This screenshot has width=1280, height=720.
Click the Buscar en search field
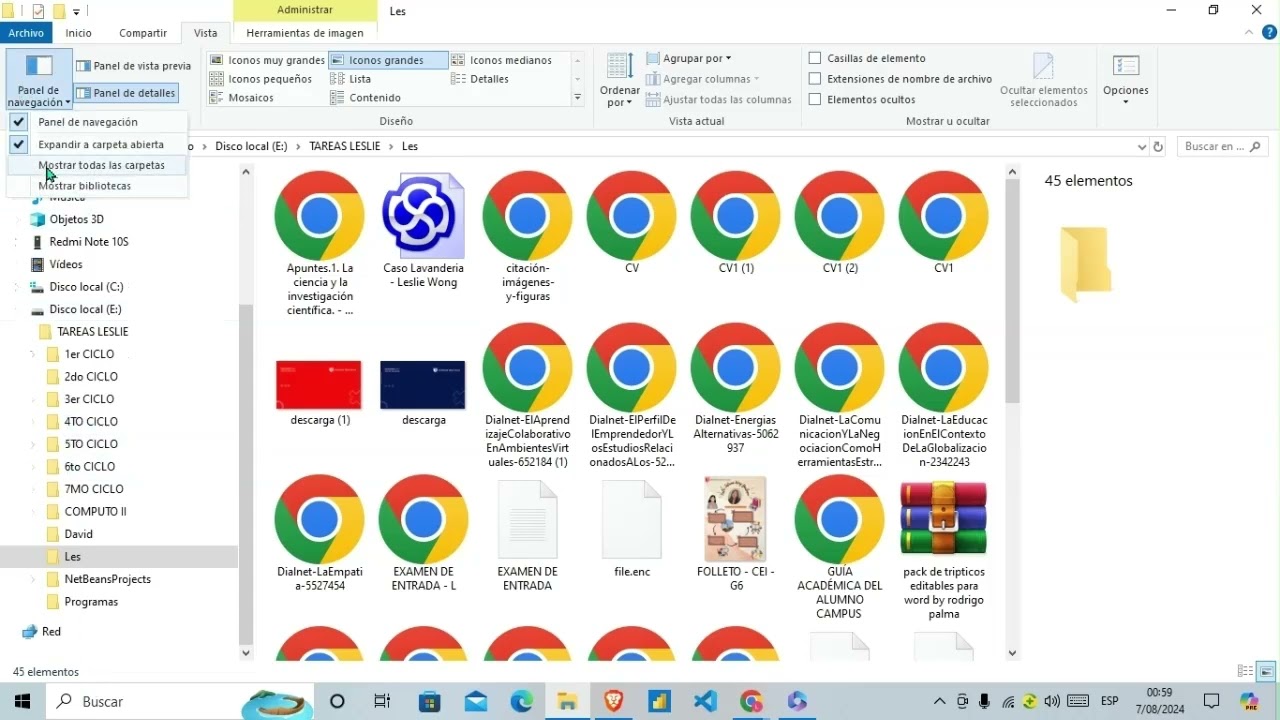click(1222, 147)
